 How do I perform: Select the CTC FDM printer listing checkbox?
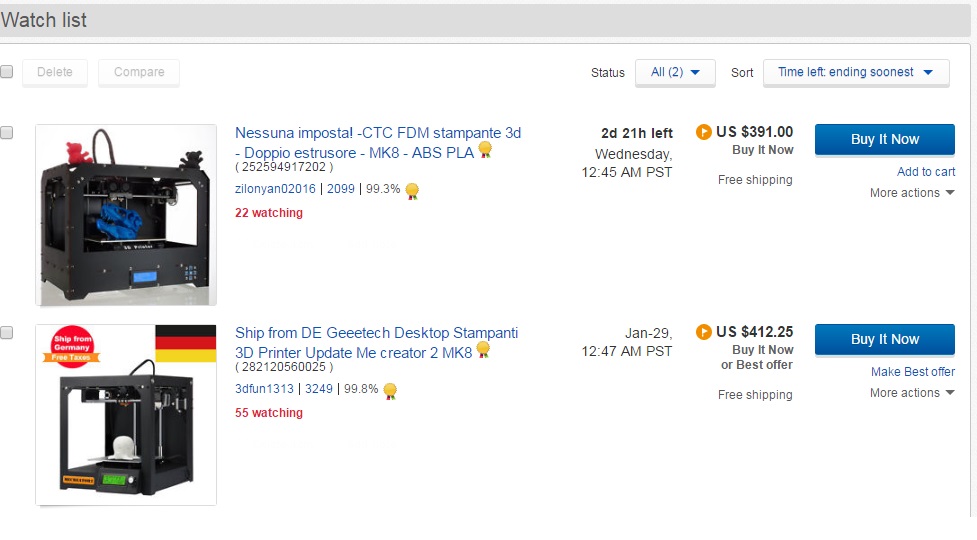[x=6, y=132]
